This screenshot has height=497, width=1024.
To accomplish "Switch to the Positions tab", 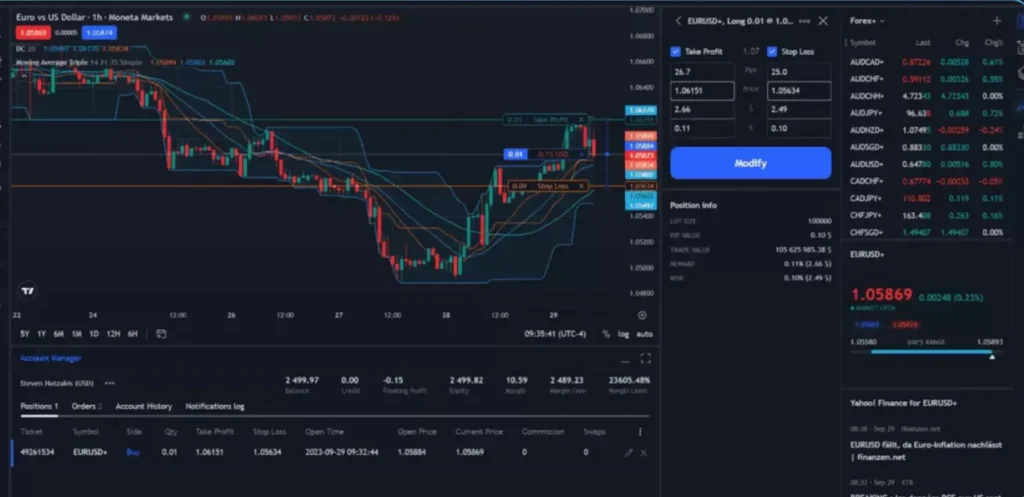I will coord(39,406).
